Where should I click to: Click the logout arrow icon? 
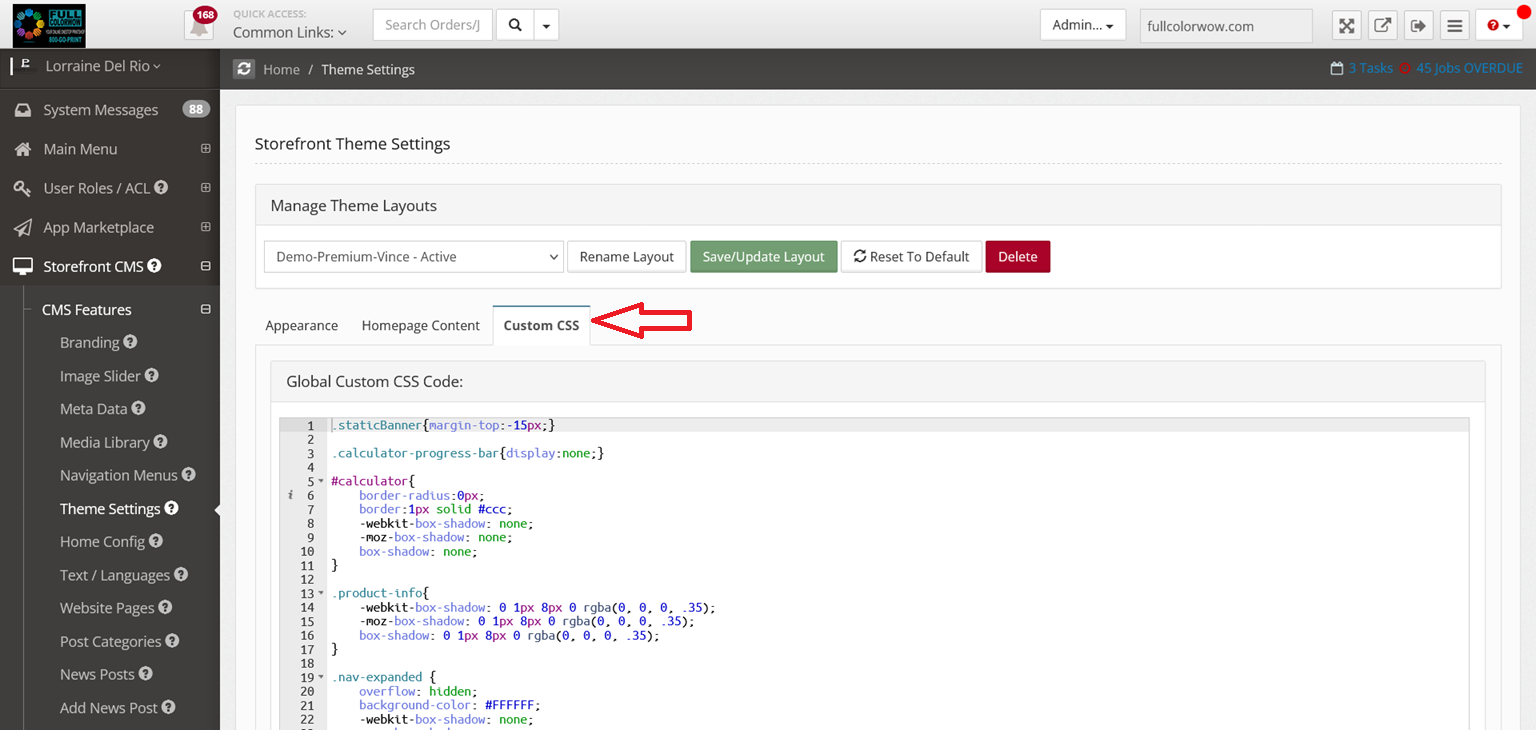pos(1417,26)
